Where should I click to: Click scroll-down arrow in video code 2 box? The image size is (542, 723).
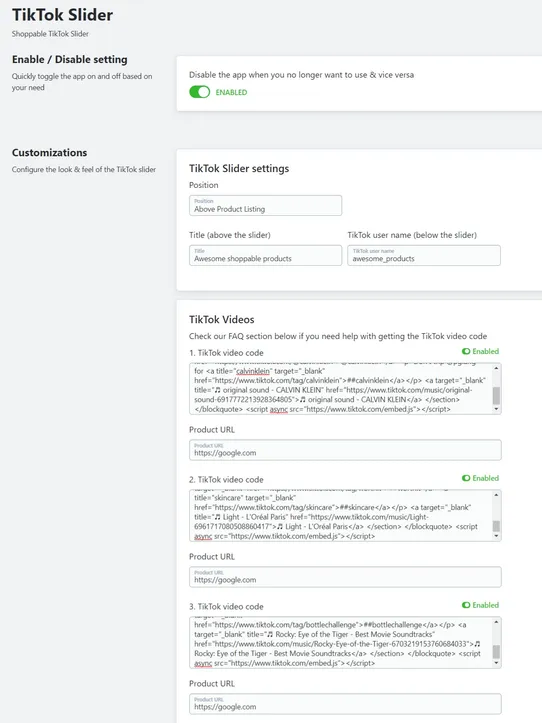pos(496,536)
